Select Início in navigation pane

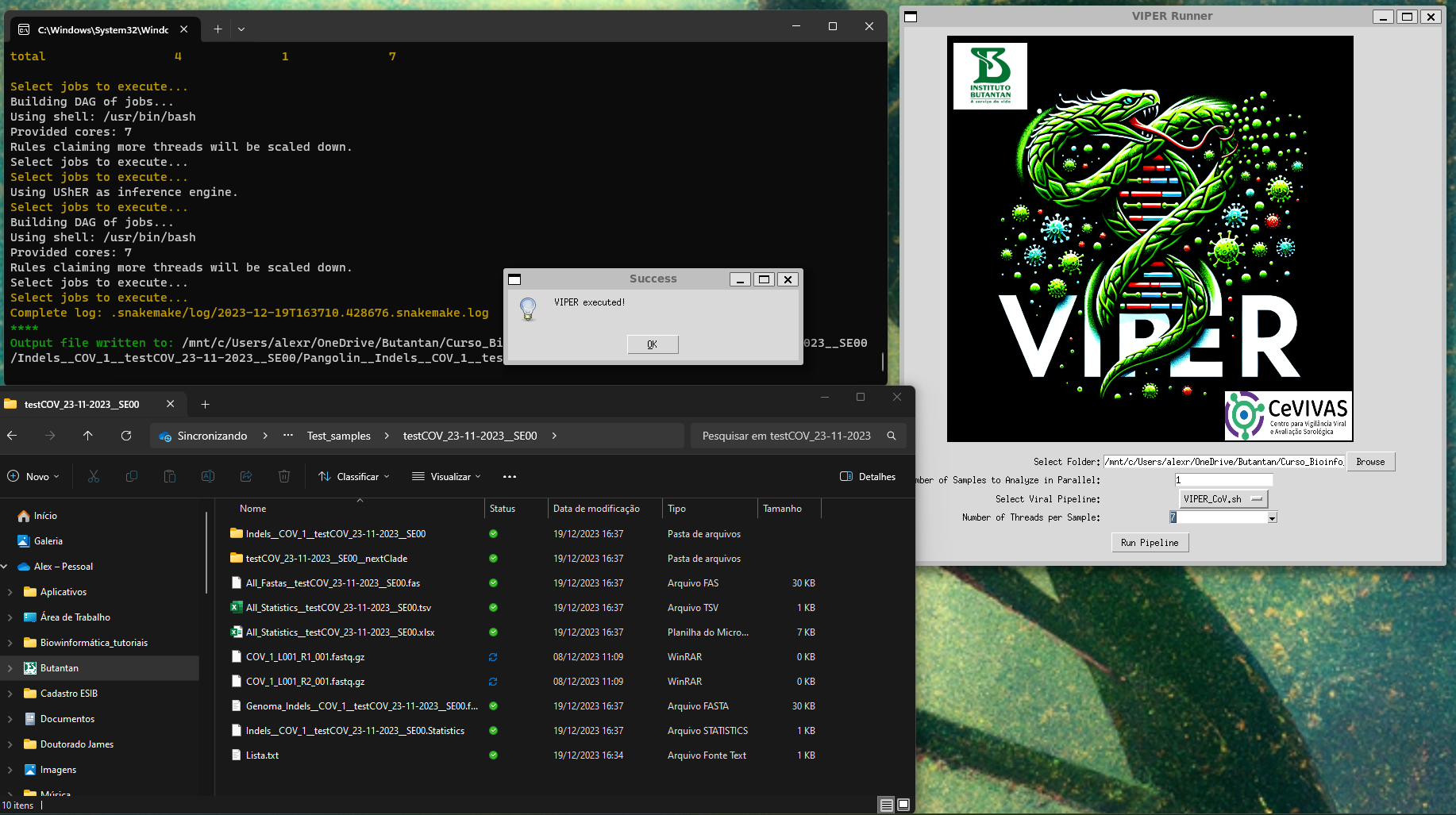click(x=45, y=516)
